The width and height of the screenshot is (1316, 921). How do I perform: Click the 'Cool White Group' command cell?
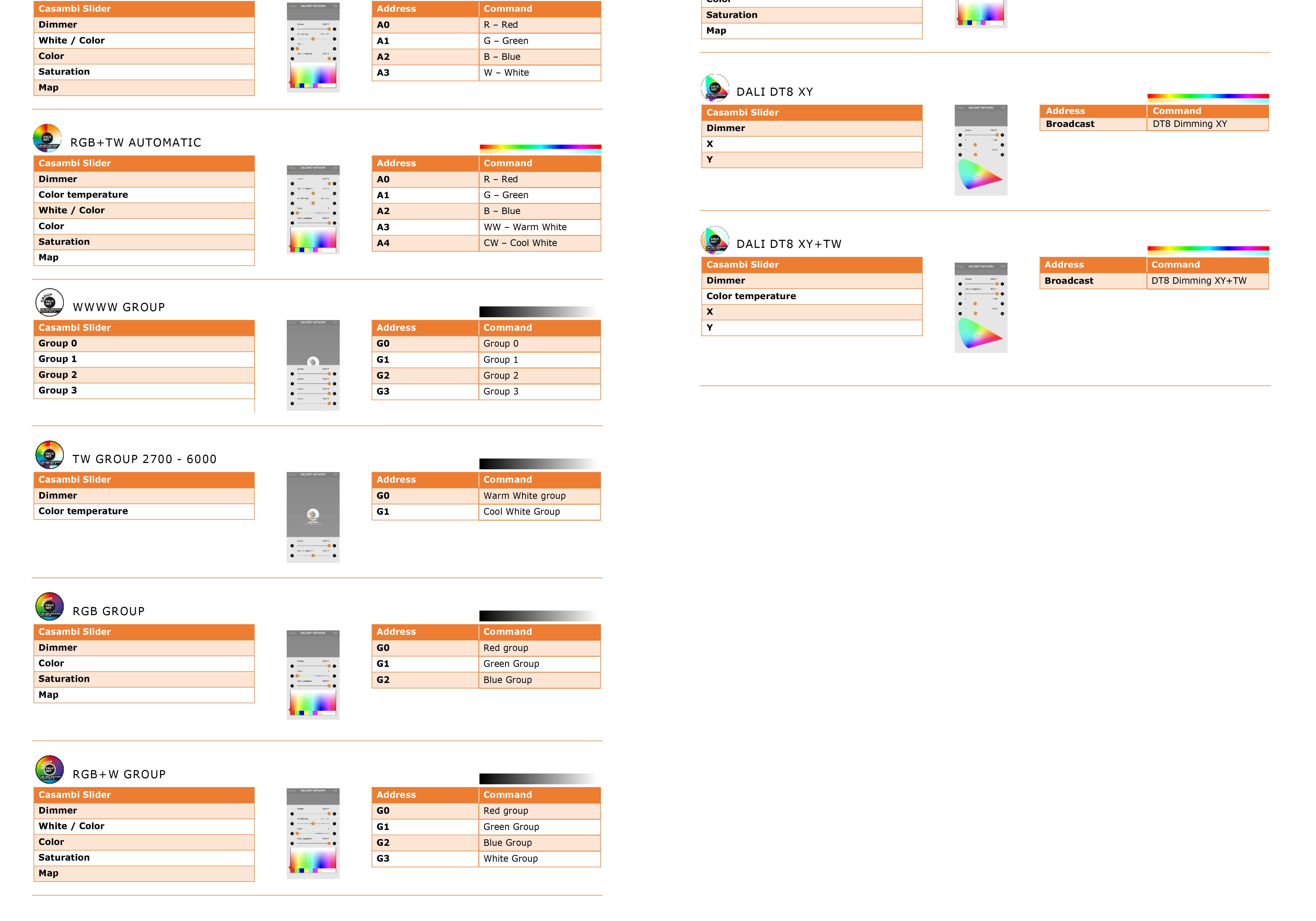pyautogui.click(x=539, y=512)
